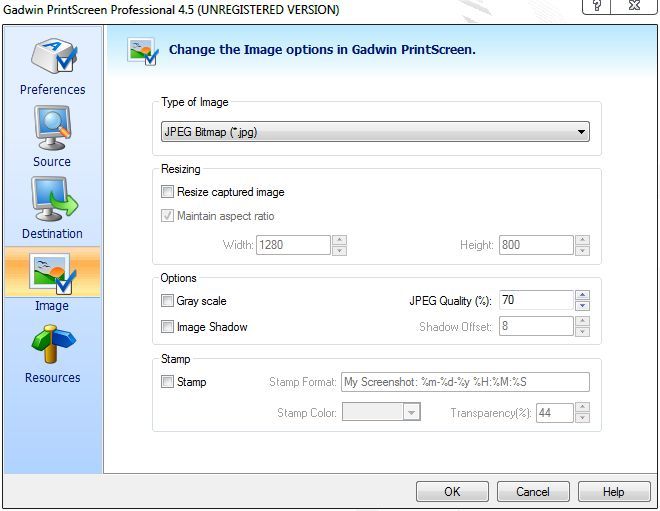This screenshot has height=511, width=660.
Task: Raise JPEG Quality with up arrow
Action: pyautogui.click(x=582, y=295)
